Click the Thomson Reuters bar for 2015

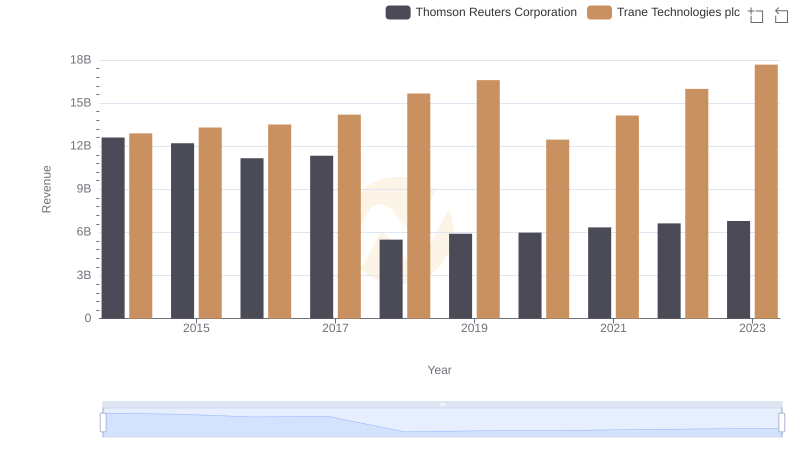182,231
